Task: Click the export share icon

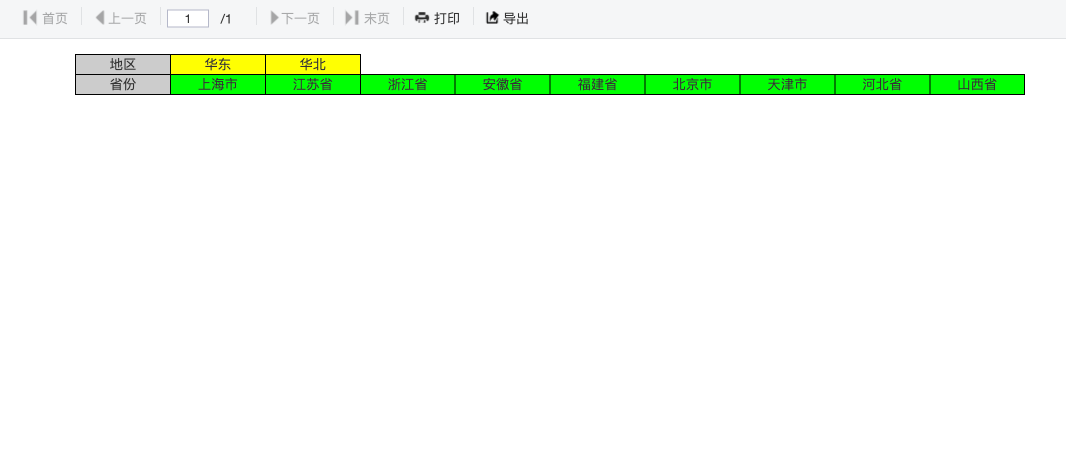Action: (492, 18)
